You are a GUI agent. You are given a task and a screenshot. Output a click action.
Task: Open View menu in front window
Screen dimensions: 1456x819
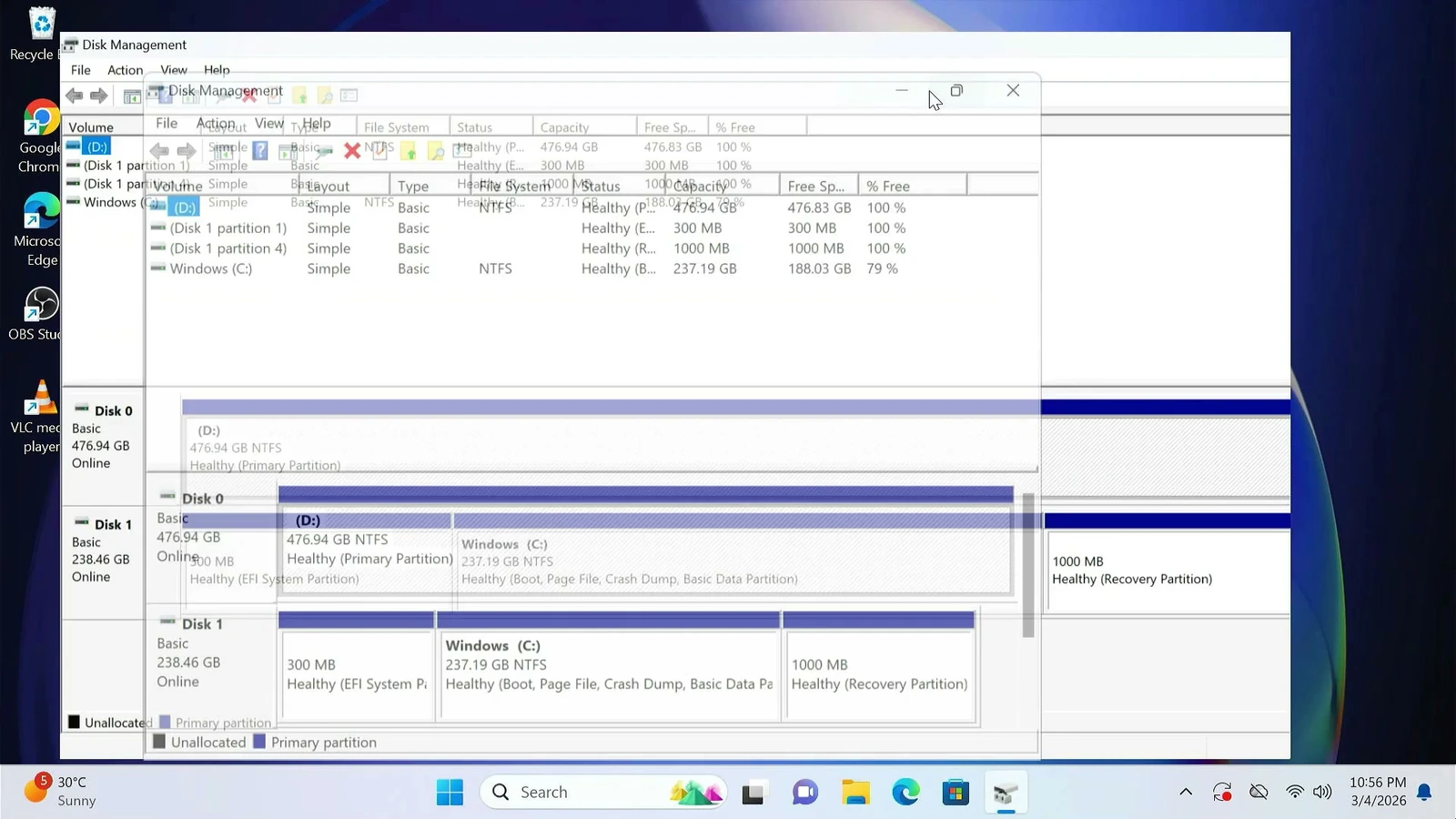(x=269, y=123)
